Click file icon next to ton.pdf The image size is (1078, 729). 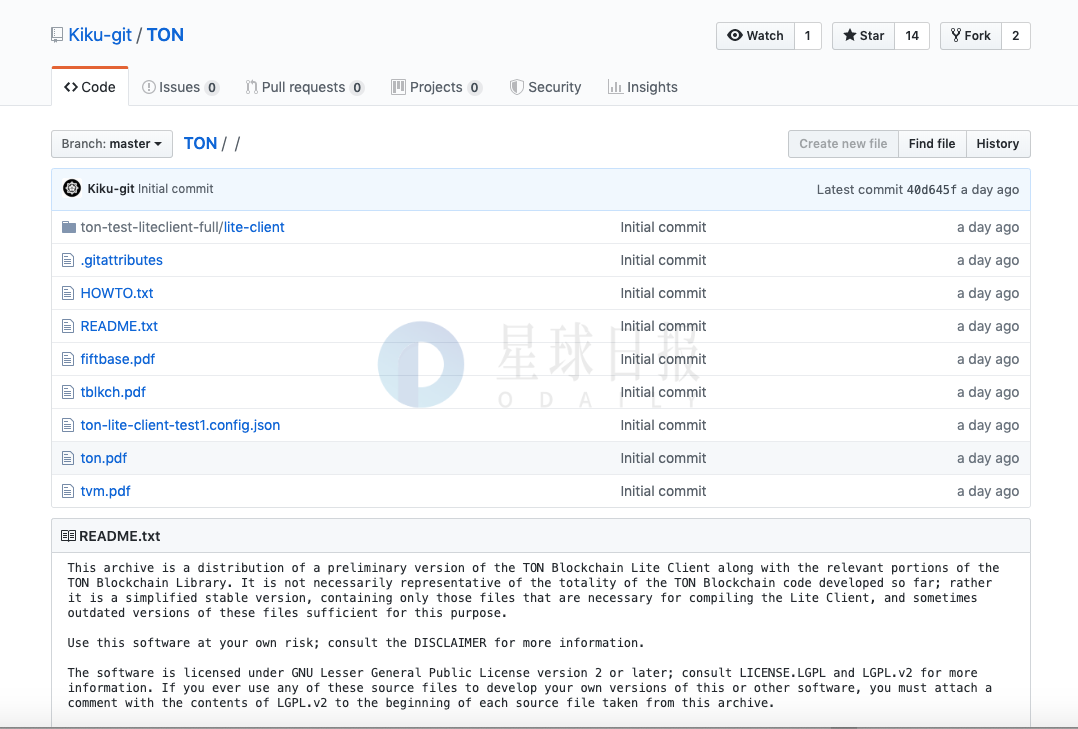67,458
